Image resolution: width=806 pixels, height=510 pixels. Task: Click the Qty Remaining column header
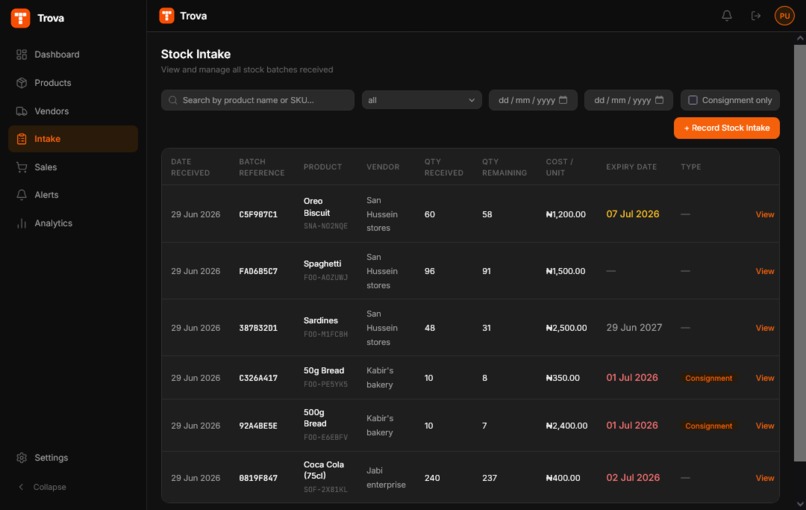pyautogui.click(x=504, y=167)
